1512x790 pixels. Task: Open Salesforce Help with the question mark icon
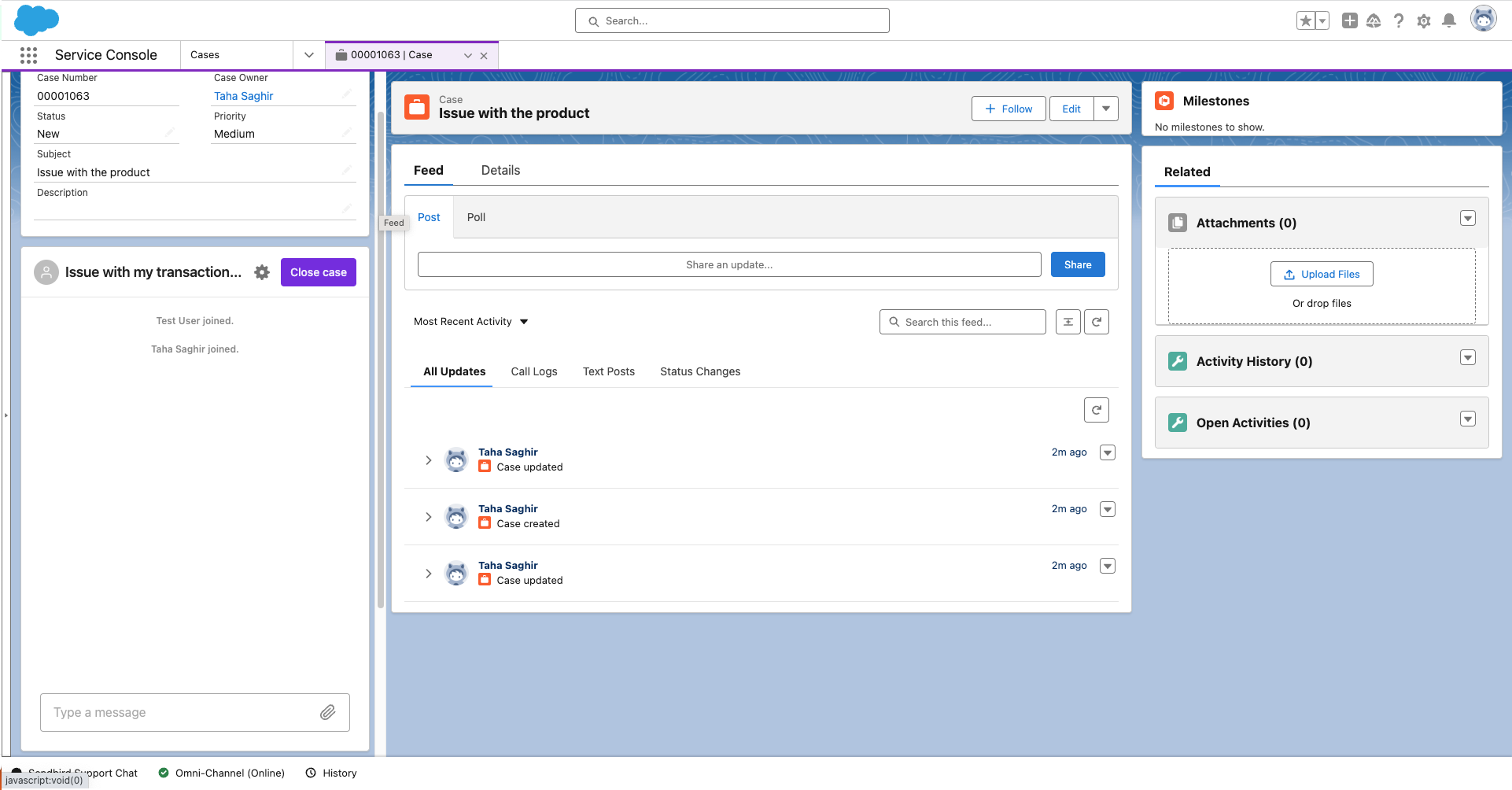[x=1399, y=20]
